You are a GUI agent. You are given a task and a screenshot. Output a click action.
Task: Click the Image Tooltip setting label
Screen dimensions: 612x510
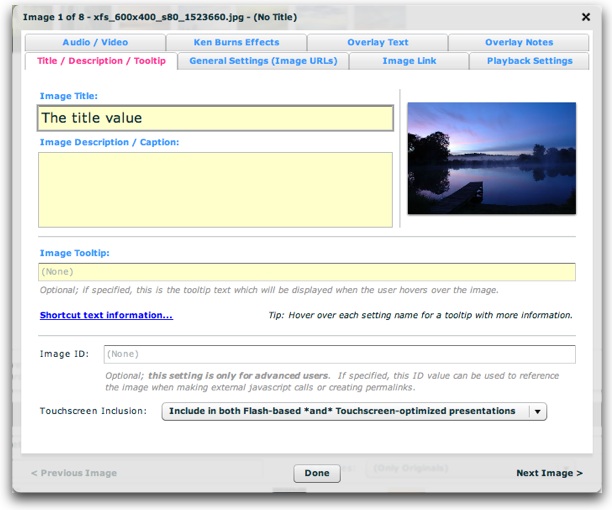pos(74,253)
